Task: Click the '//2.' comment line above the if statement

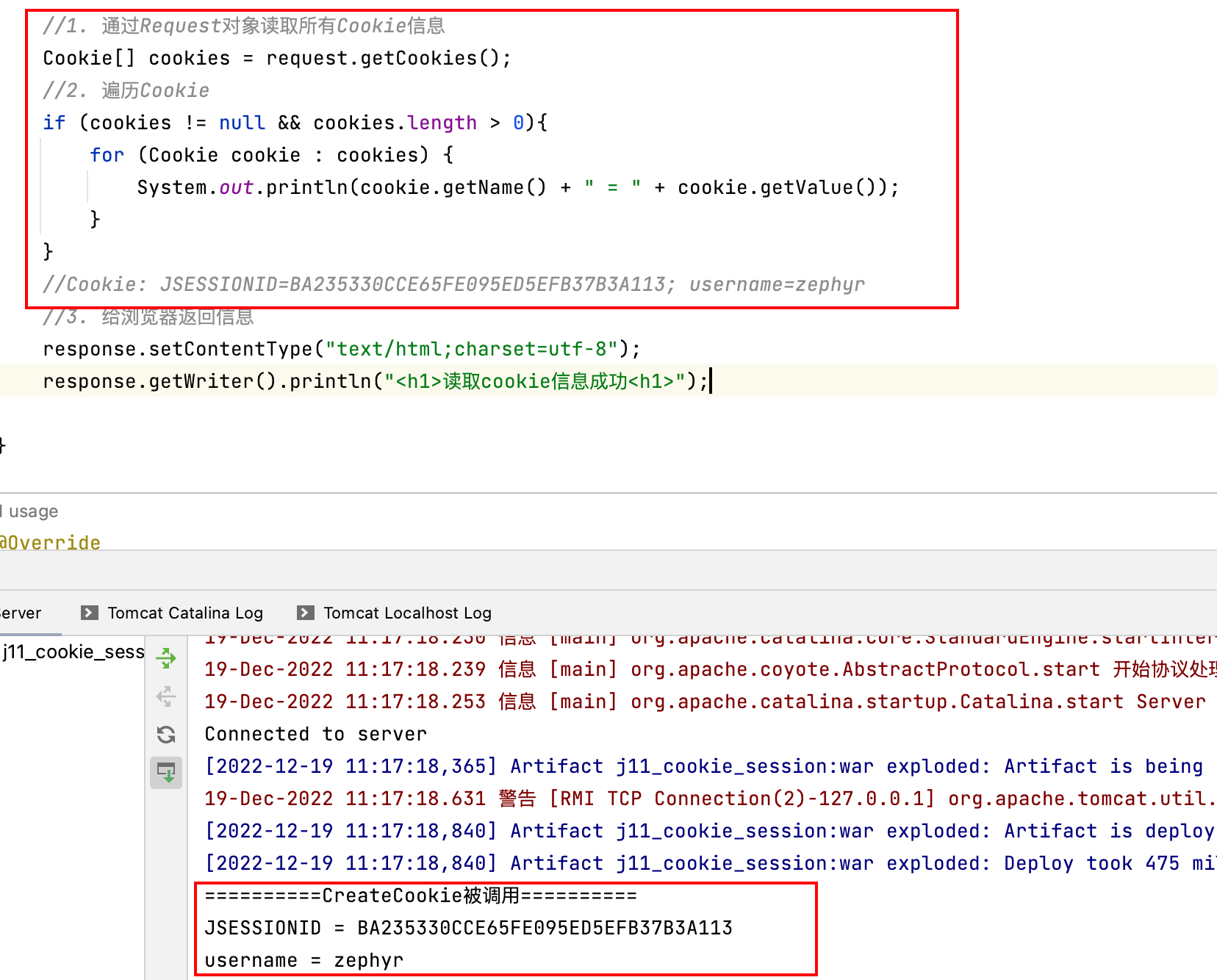Action: (126, 90)
